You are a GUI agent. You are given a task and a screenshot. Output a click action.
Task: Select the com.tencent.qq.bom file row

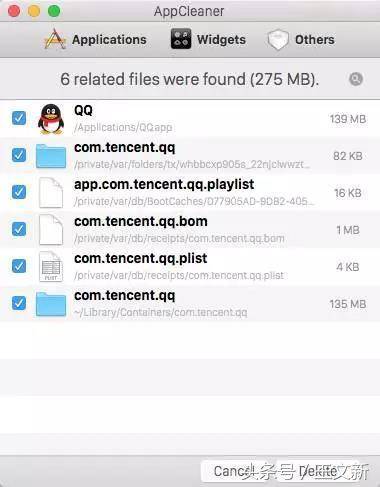pyautogui.click(x=190, y=230)
